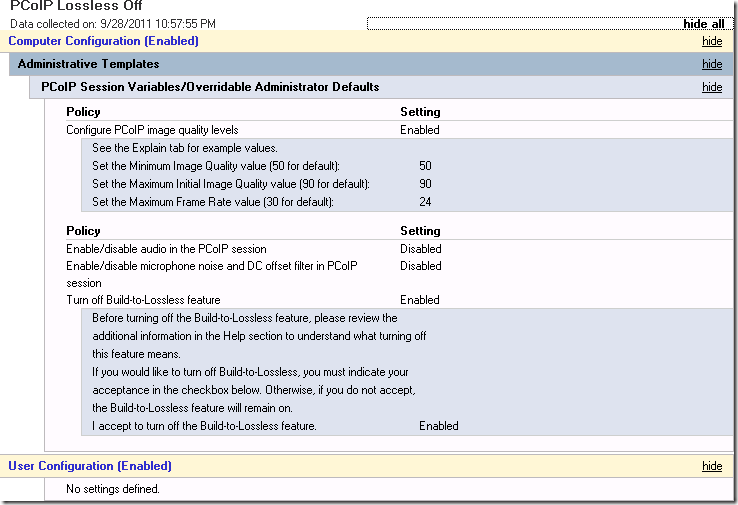Image resolution: width=738 pixels, height=505 pixels.
Task: Select User Configuration (Enabled) heading
Action: pyautogui.click(x=90, y=466)
